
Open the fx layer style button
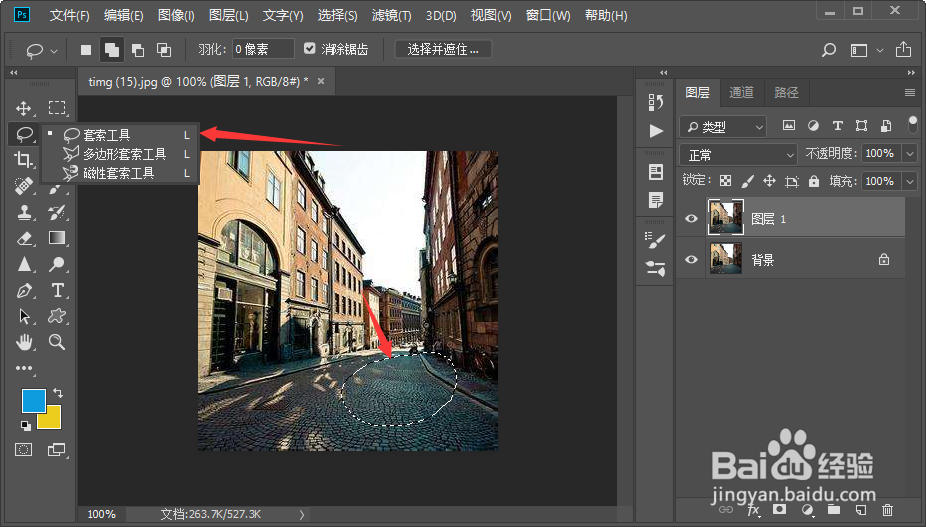pyautogui.click(x=754, y=510)
